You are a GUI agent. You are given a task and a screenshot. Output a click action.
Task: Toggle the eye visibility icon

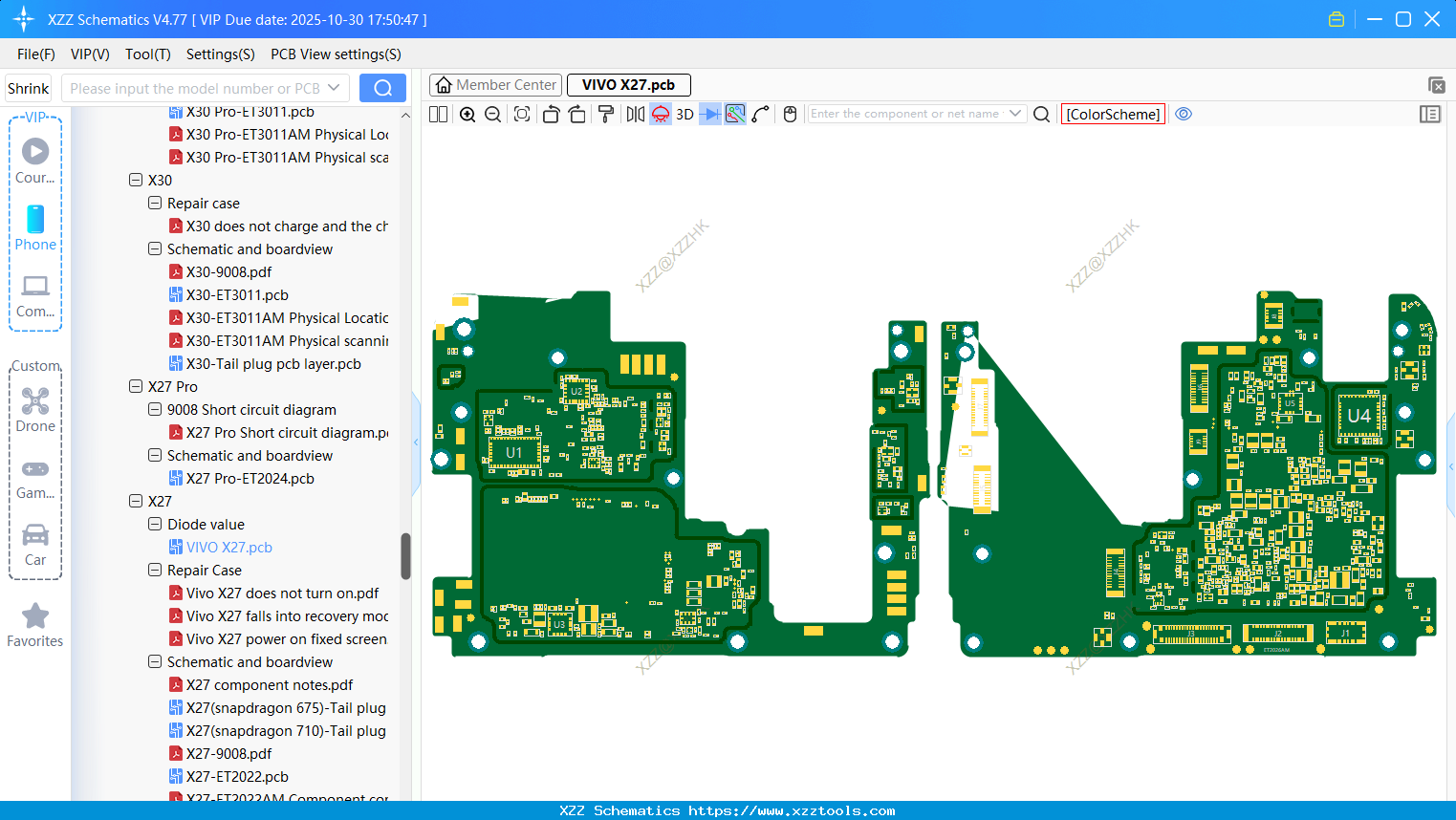point(1184,114)
